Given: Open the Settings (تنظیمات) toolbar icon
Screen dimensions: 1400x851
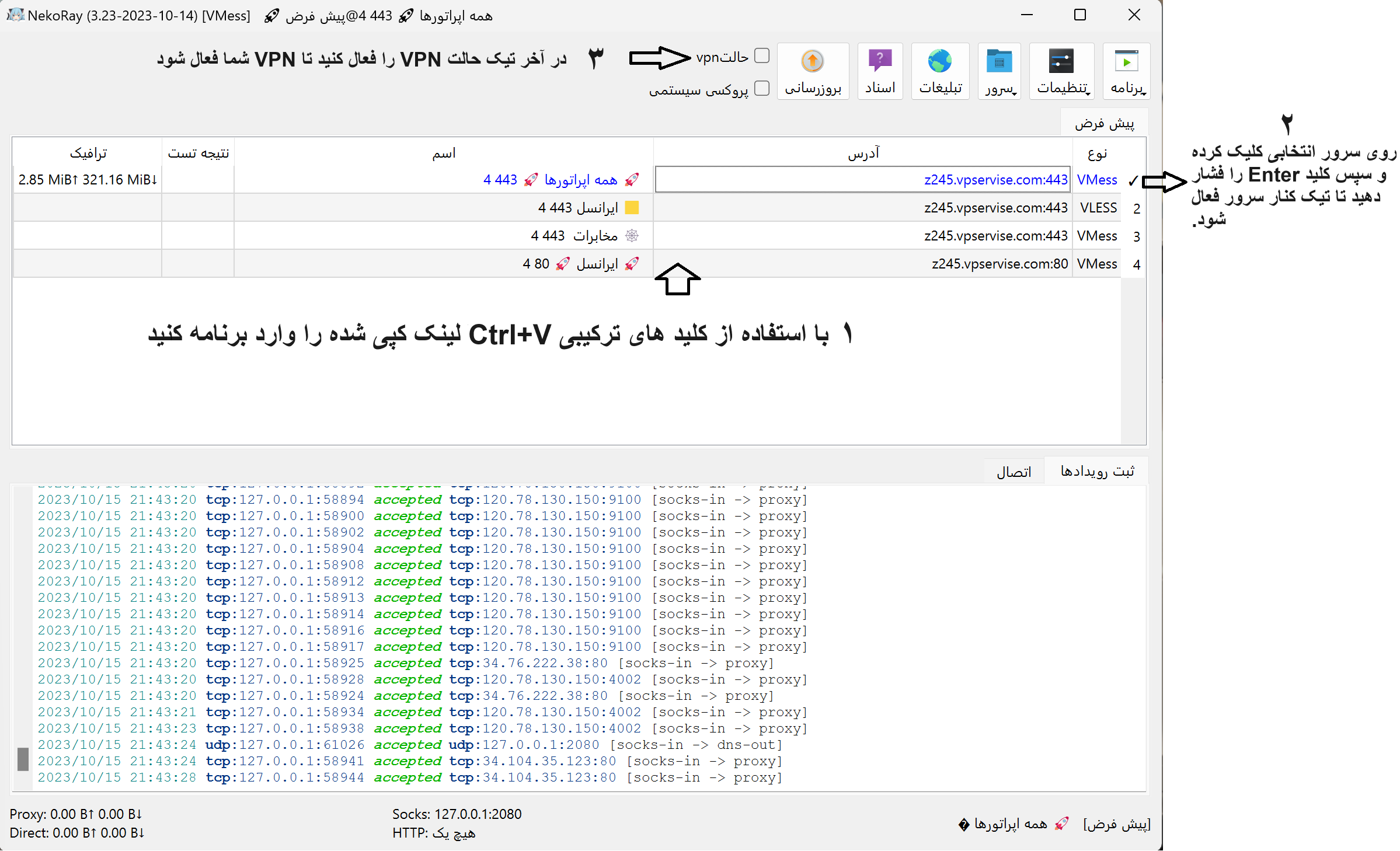Looking at the screenshot, I should pos(1061,62).
